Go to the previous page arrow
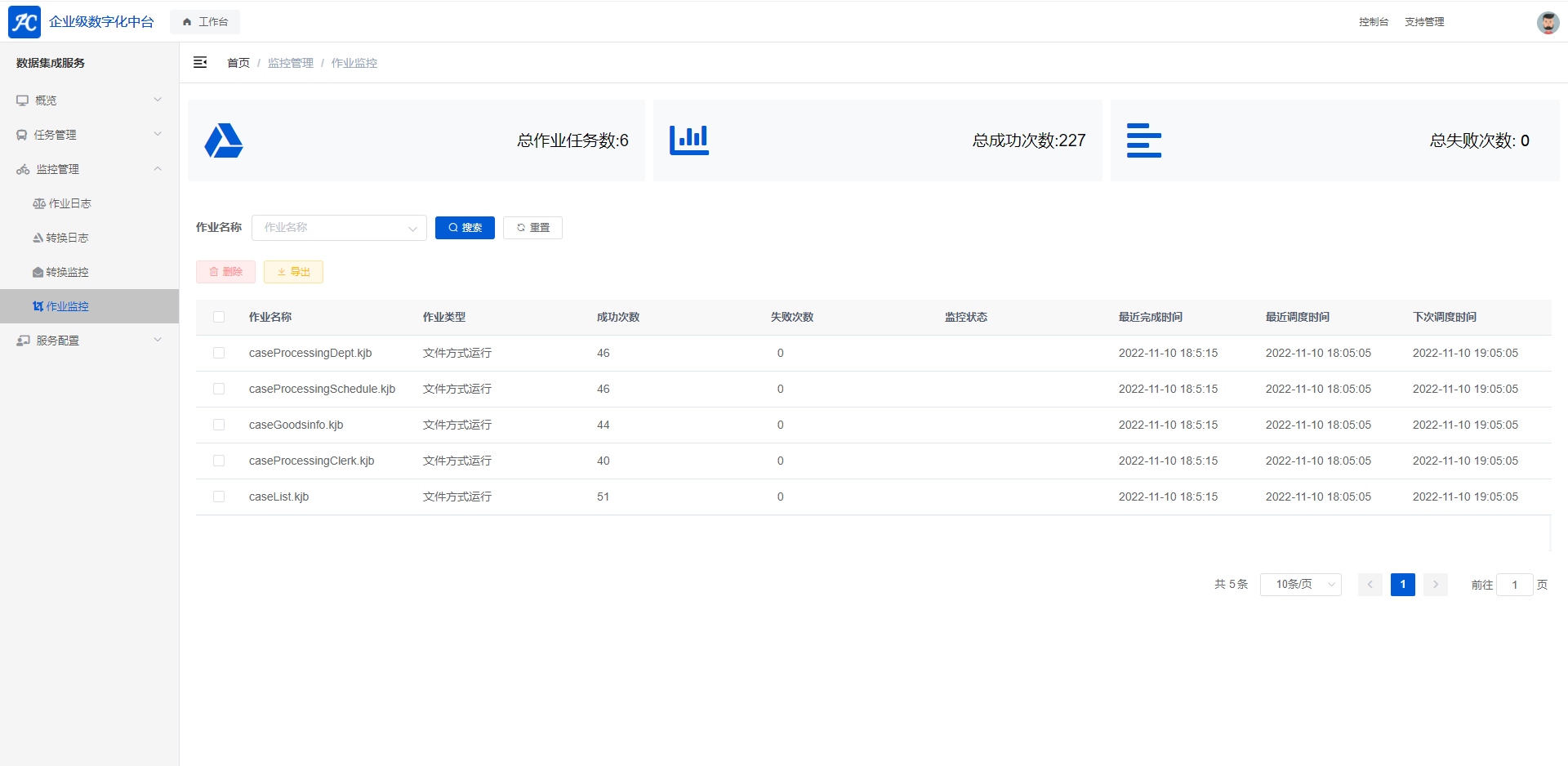 pos(1370,585)
